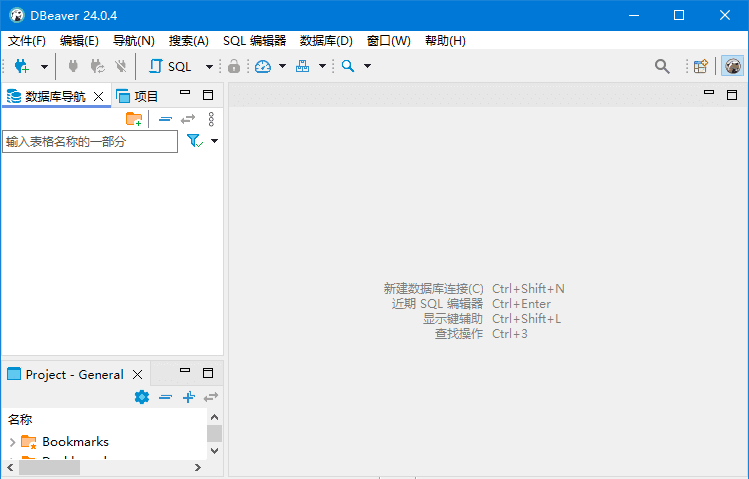Viewport: 749px width, 479px height.
Task: Open the SQL 编辑器 menu
Action: click(x=255, y=41)
